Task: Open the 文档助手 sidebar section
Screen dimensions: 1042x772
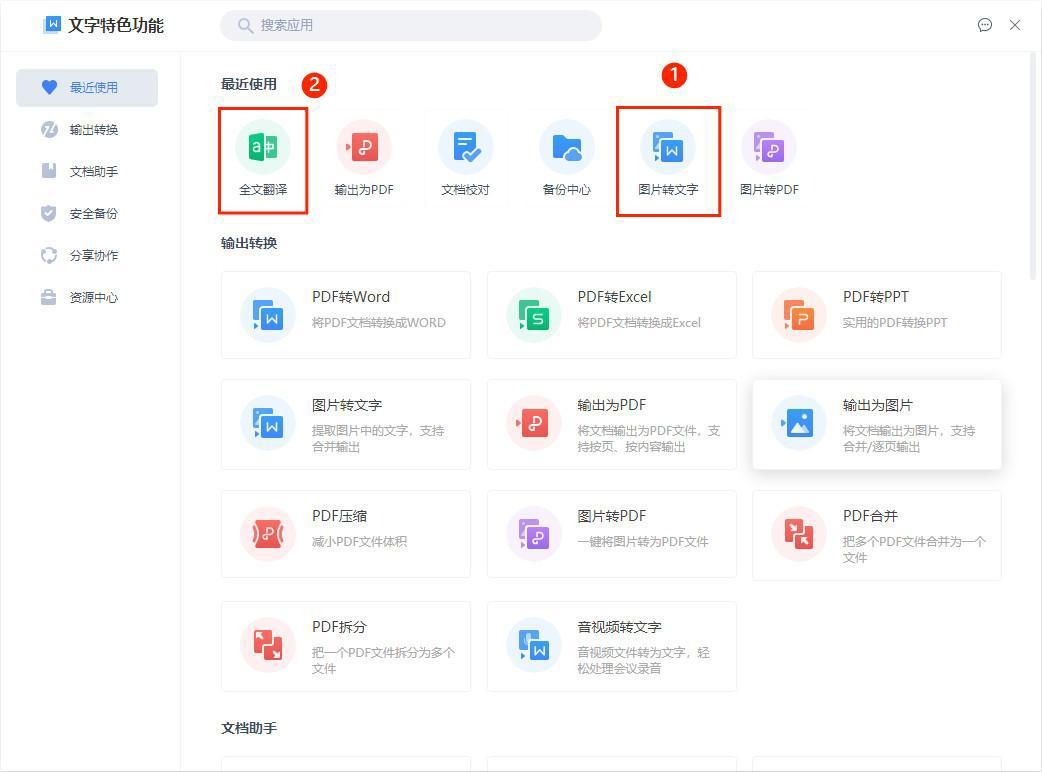Action: pyautogui.click(x=85, y=171)
